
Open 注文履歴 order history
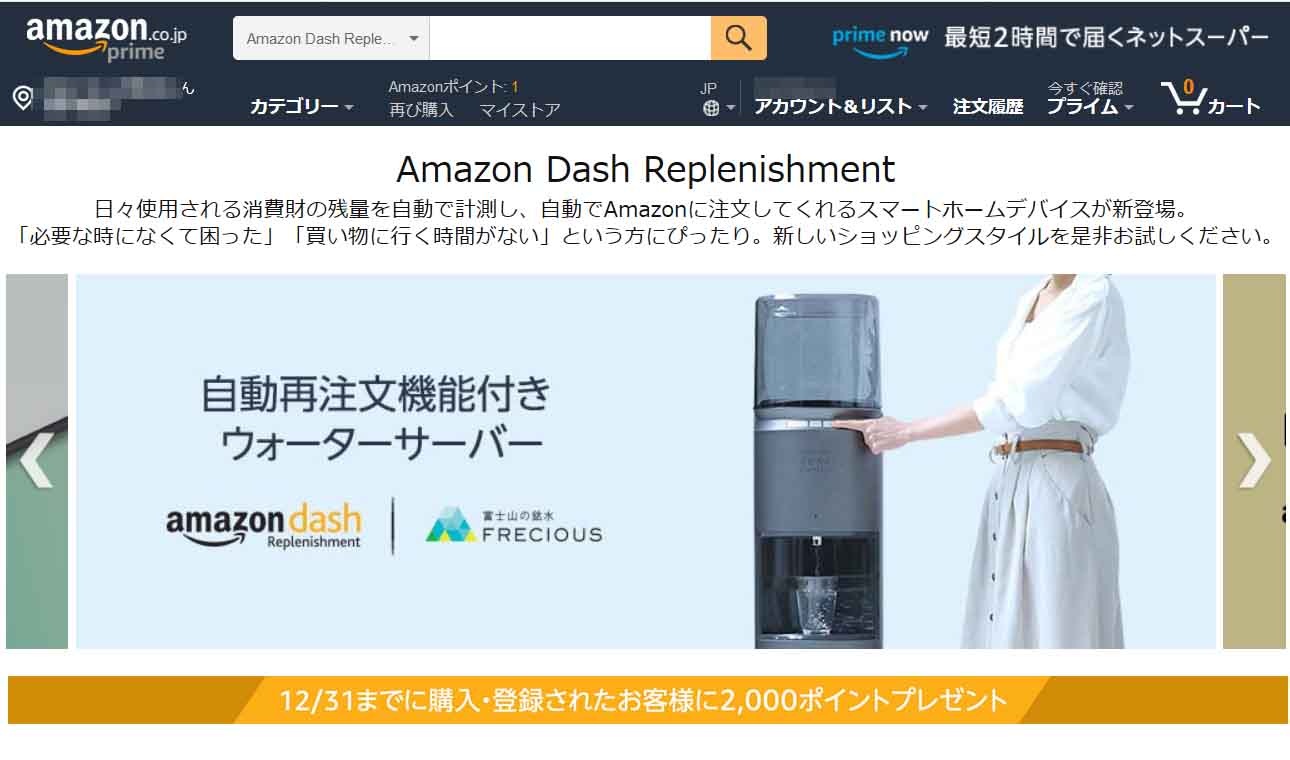[x=988, y=106]
